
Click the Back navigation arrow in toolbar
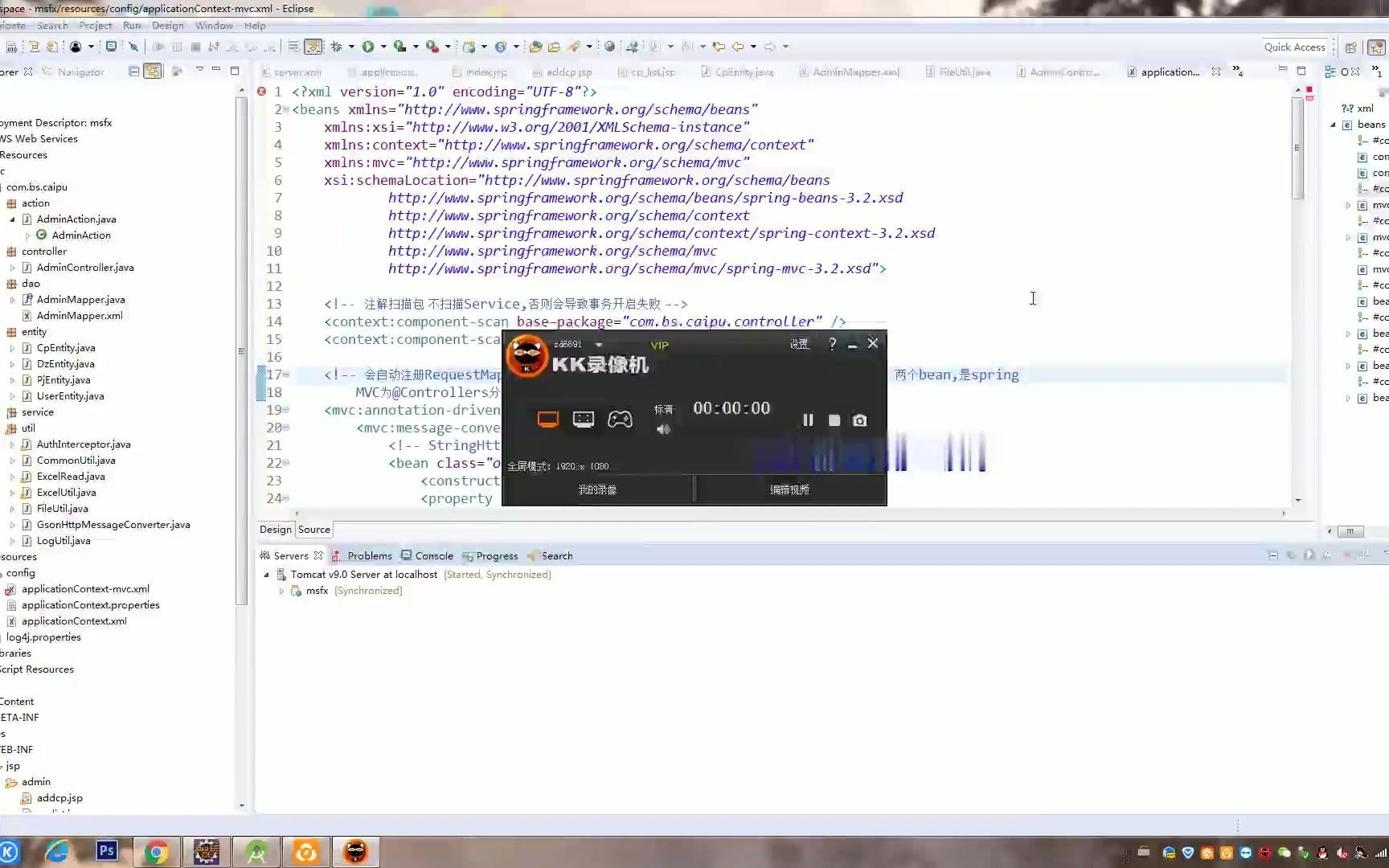pyautogui.click(x=738, y=47)
